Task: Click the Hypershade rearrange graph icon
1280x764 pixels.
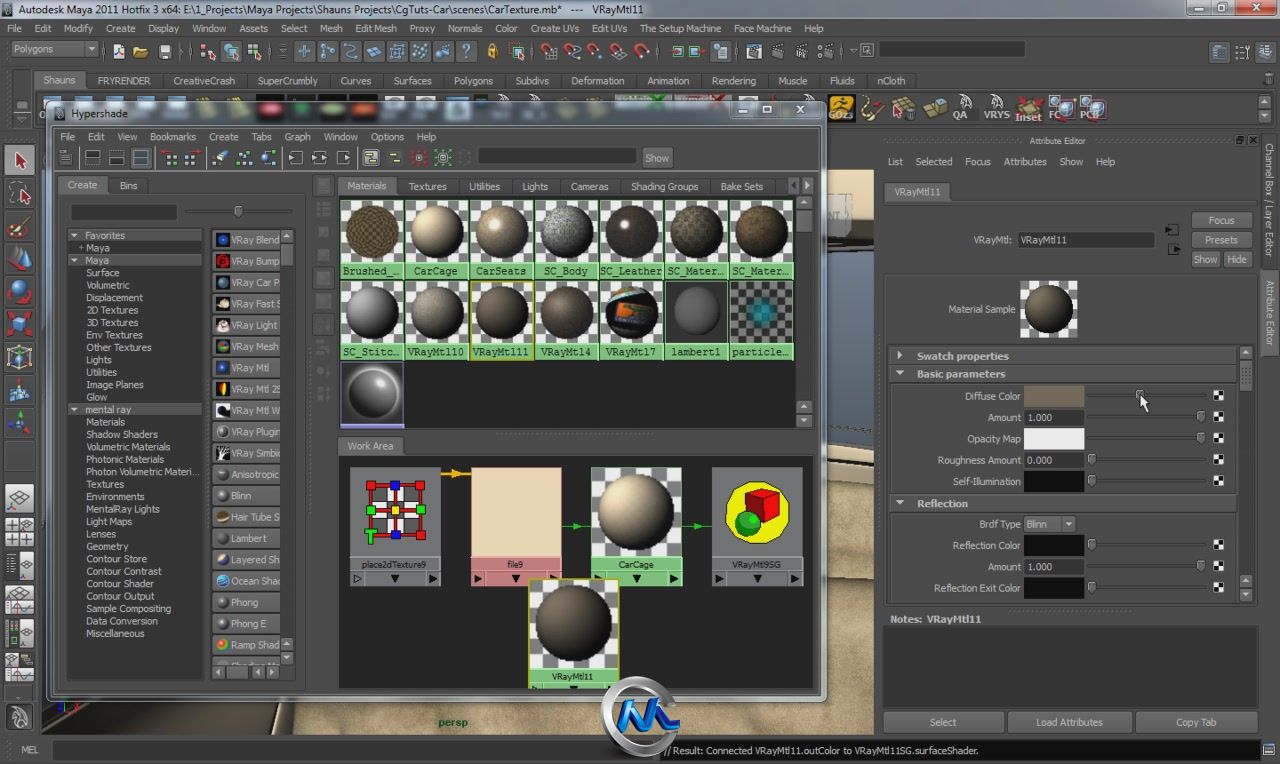Action: [x=244, y=157]
